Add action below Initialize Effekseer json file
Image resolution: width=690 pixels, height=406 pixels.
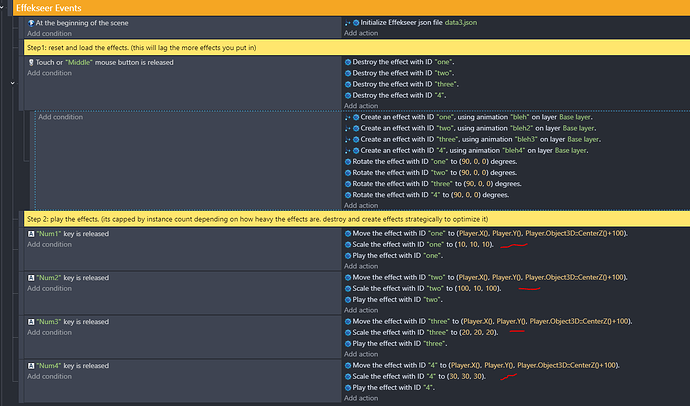pos(361,33)
